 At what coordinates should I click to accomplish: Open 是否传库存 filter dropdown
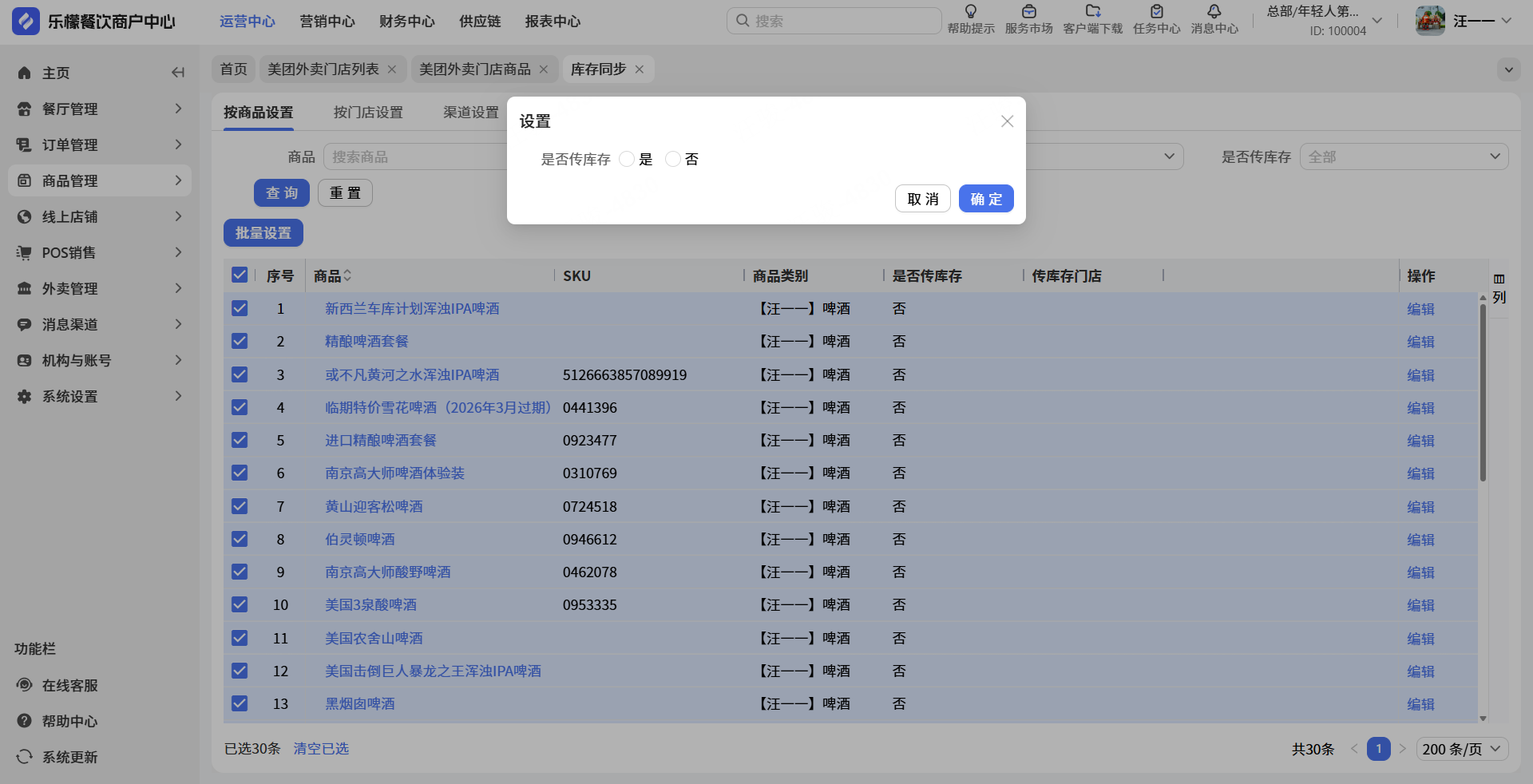[x=1404, y=157]
